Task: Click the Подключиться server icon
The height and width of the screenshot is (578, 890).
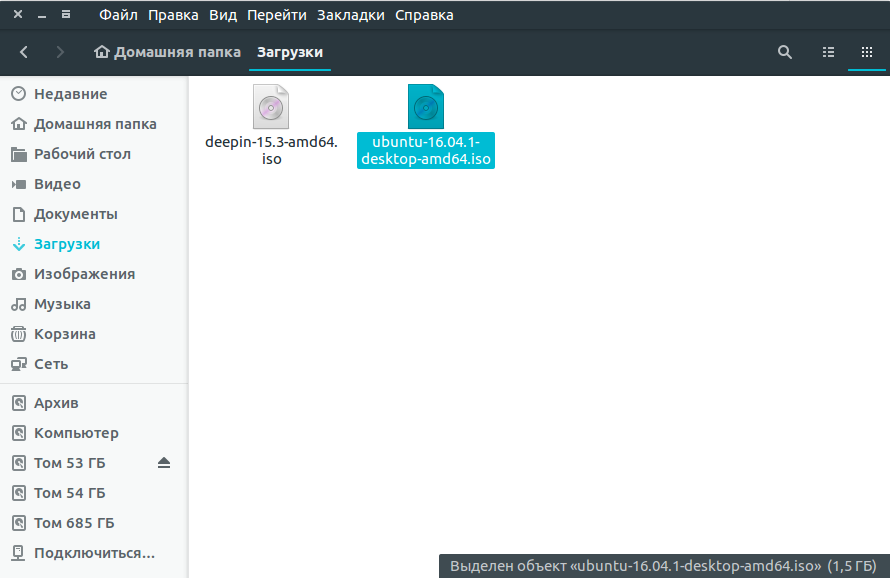Action: (19, 553)
